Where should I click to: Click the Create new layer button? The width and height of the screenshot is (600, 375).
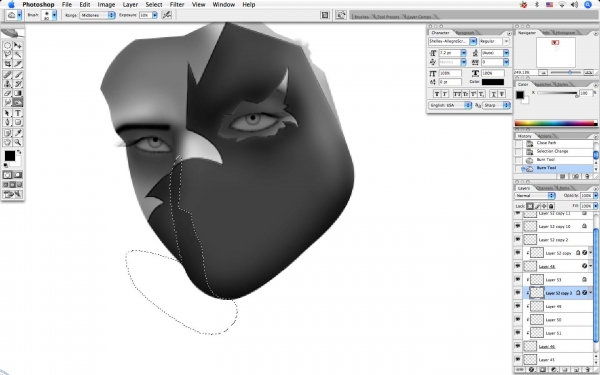576,370
